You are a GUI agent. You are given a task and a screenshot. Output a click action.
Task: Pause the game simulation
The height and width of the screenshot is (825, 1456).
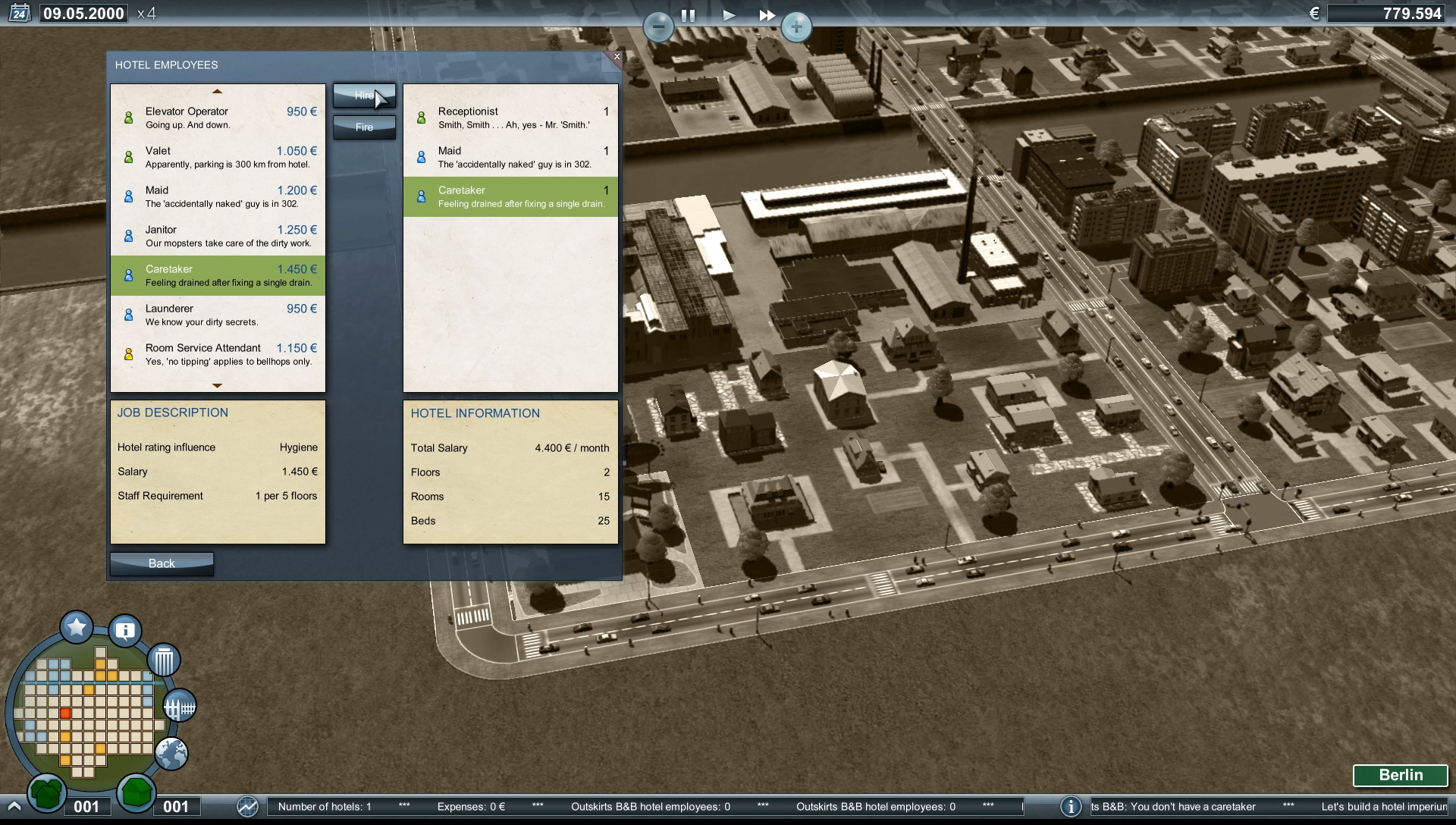[689, 14]
